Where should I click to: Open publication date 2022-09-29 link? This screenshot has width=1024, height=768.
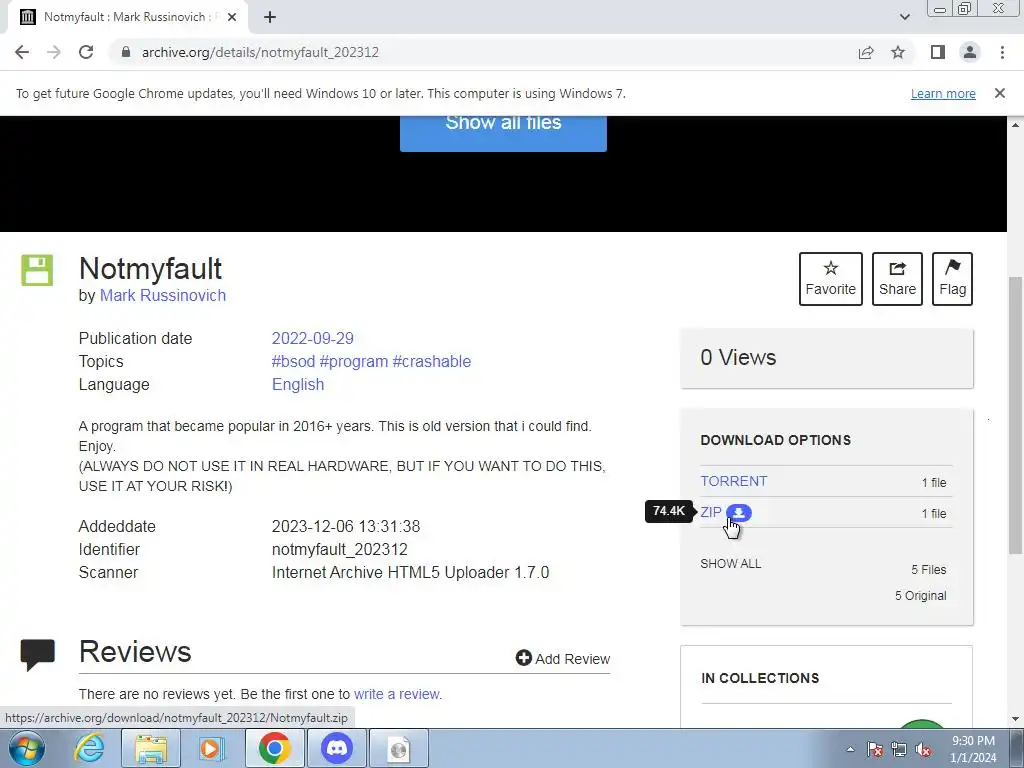(312, 338)
